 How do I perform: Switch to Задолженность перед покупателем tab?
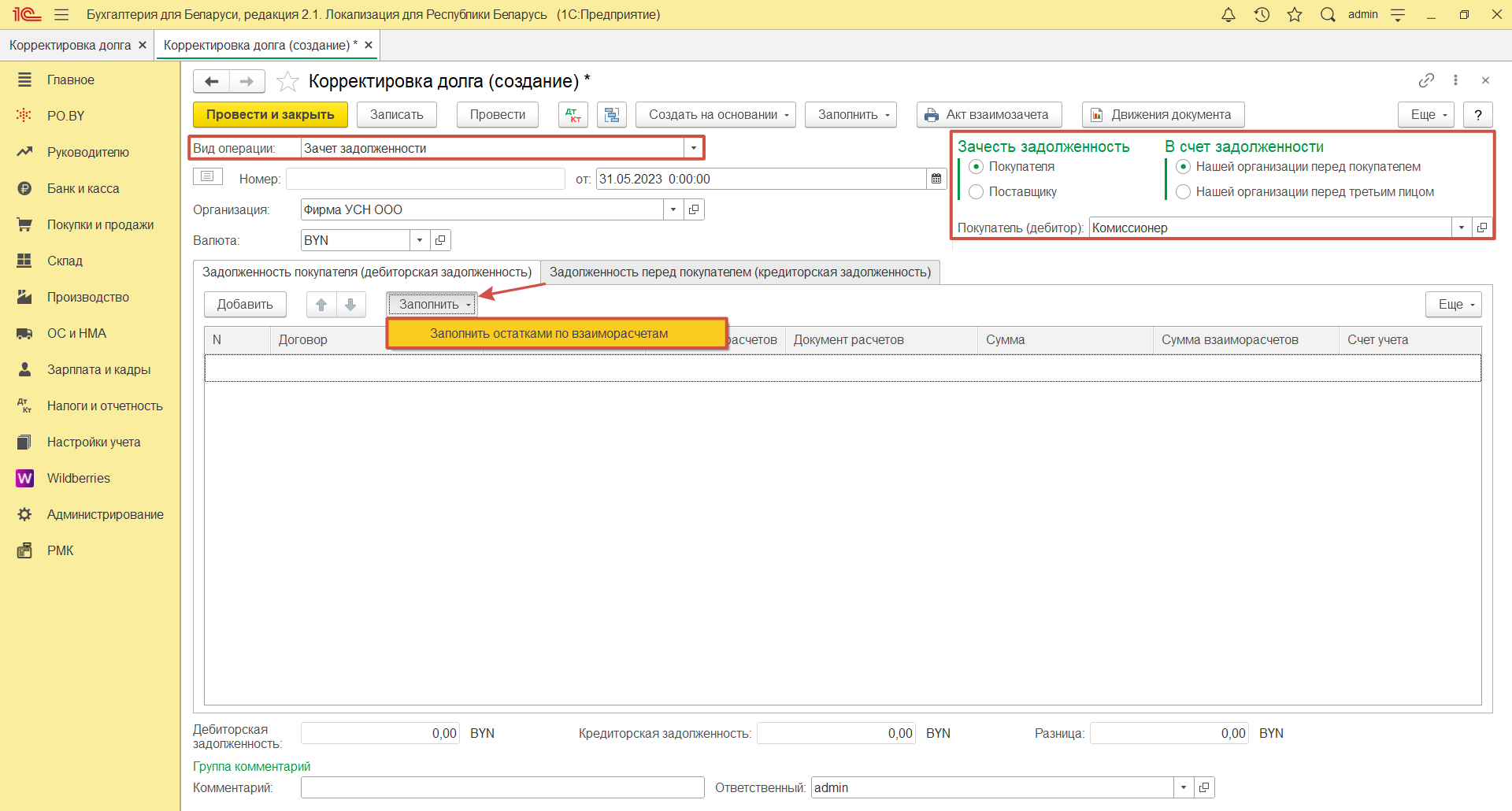pos(739,272)
